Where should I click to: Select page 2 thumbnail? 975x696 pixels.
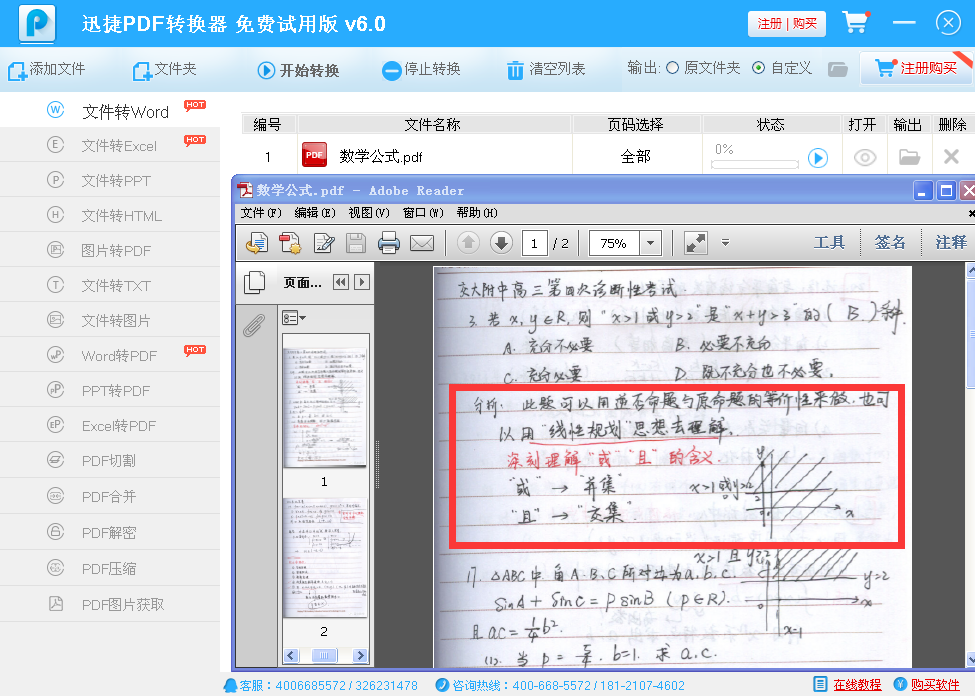[x=325, y=558]
